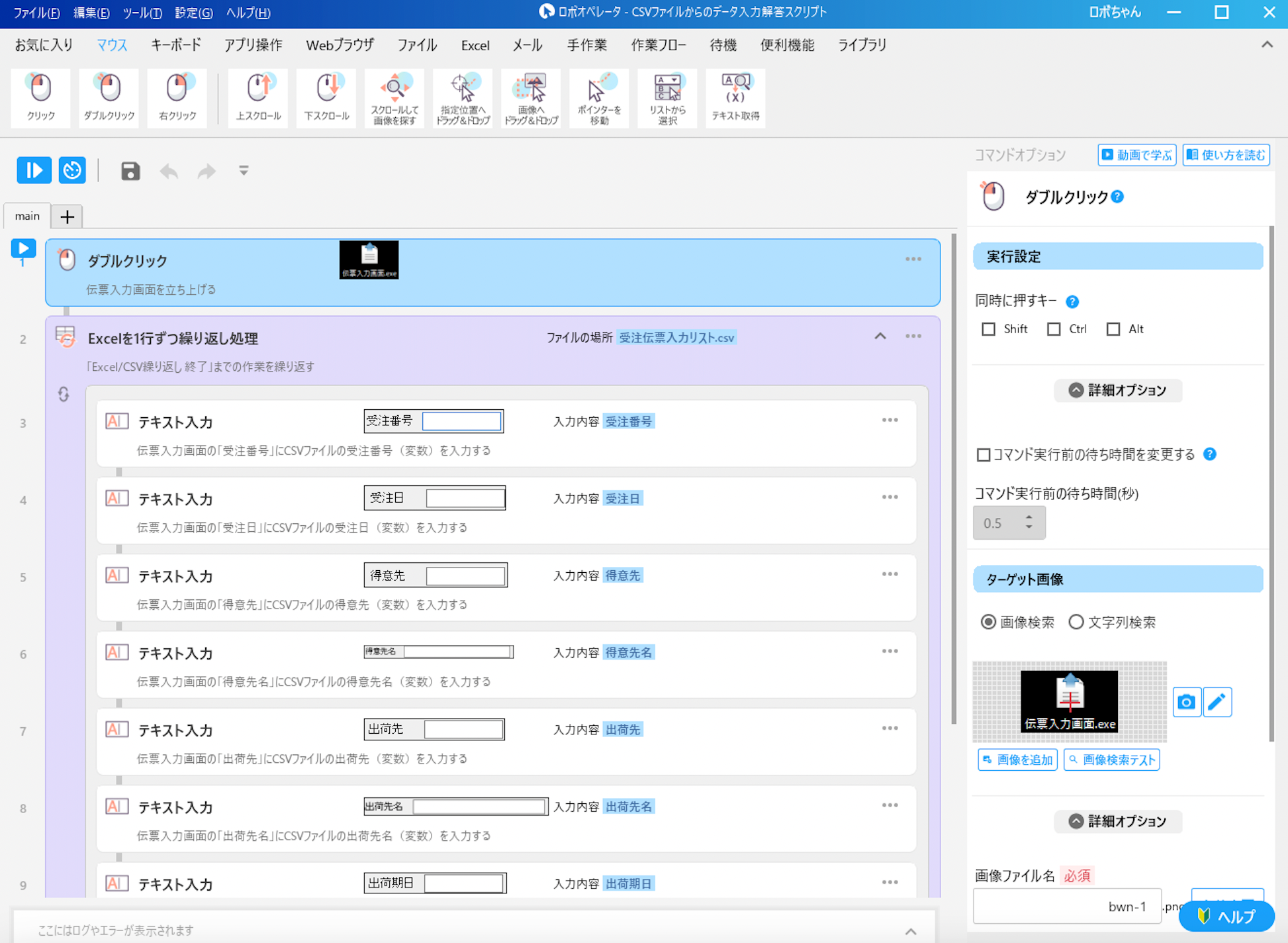
Task: Click the save floppy disk icon
Action: (x=130, y=171)
